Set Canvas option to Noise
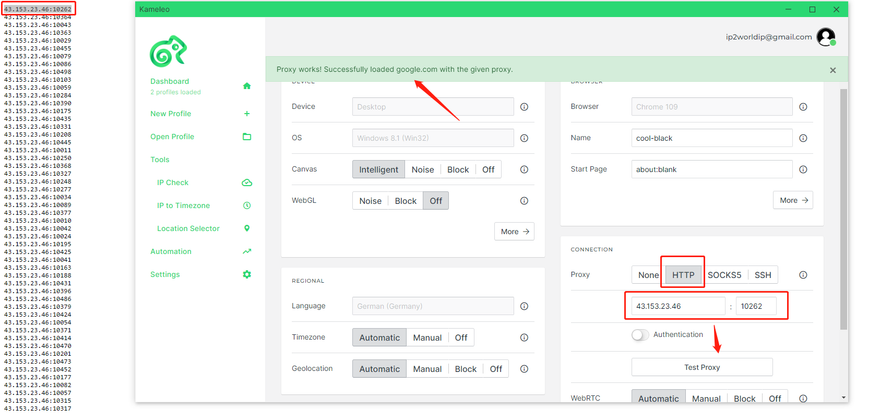 (423, 170)
